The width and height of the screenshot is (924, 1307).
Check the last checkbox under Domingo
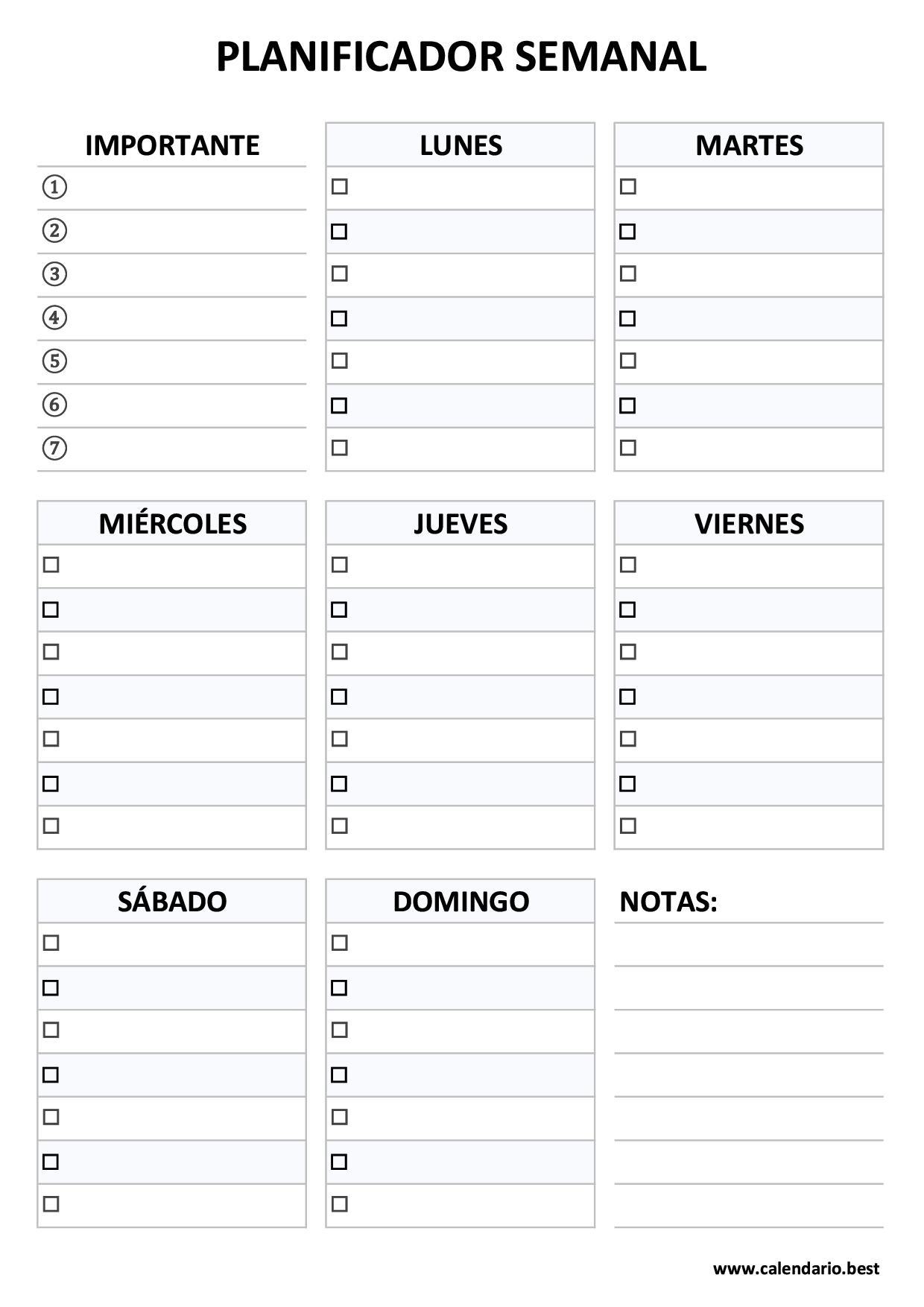point(340,1203)
